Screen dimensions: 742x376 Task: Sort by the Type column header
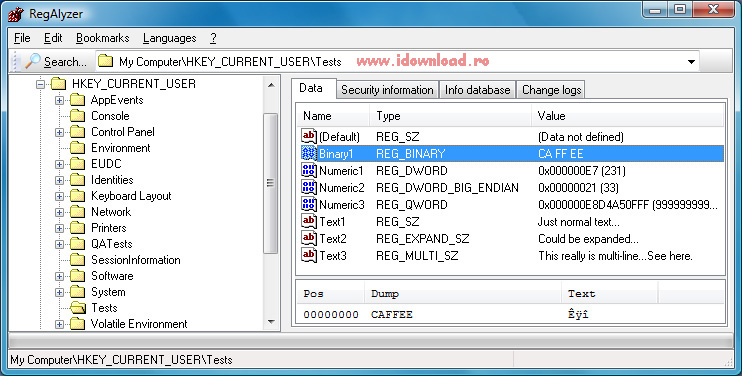450,116
